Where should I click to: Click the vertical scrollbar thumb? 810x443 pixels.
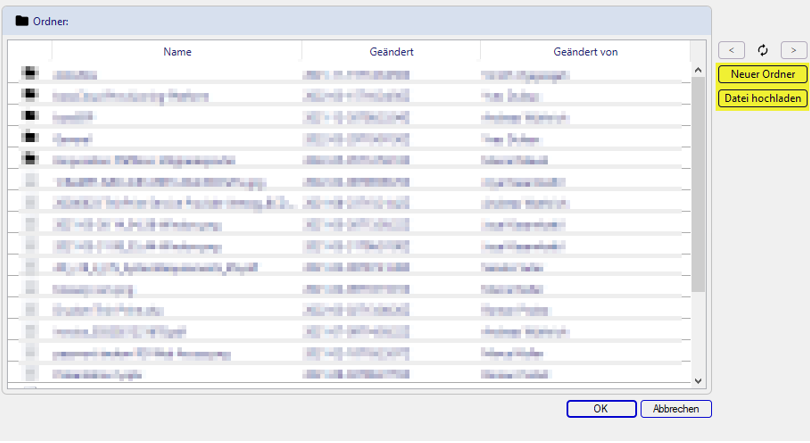(698, 180)
